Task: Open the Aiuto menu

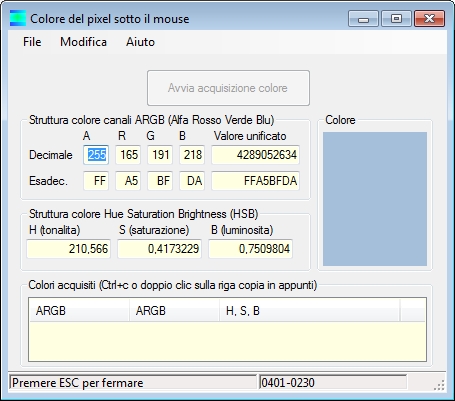Action: click(x=140, y=42)
